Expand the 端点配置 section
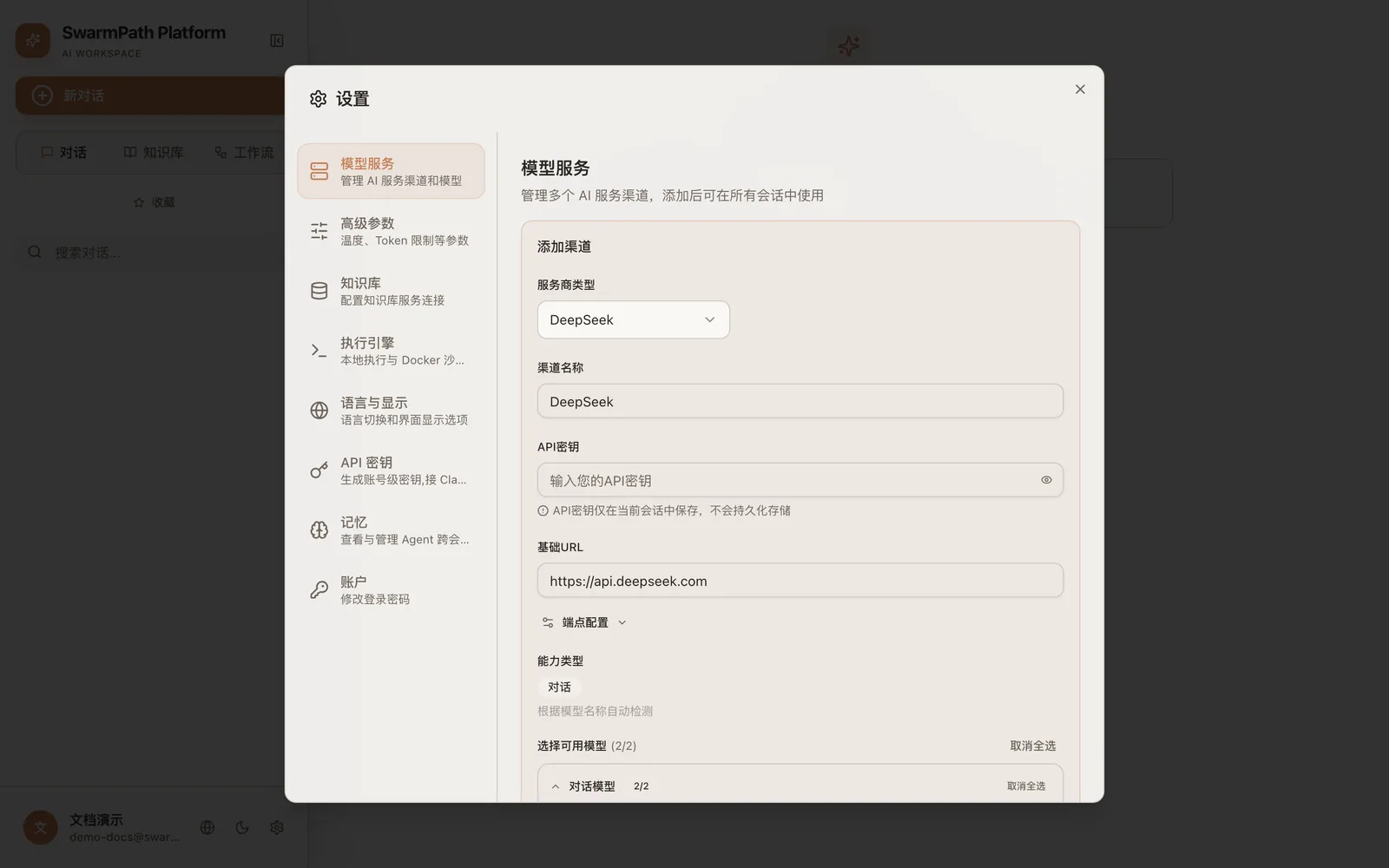 [584, 622]
